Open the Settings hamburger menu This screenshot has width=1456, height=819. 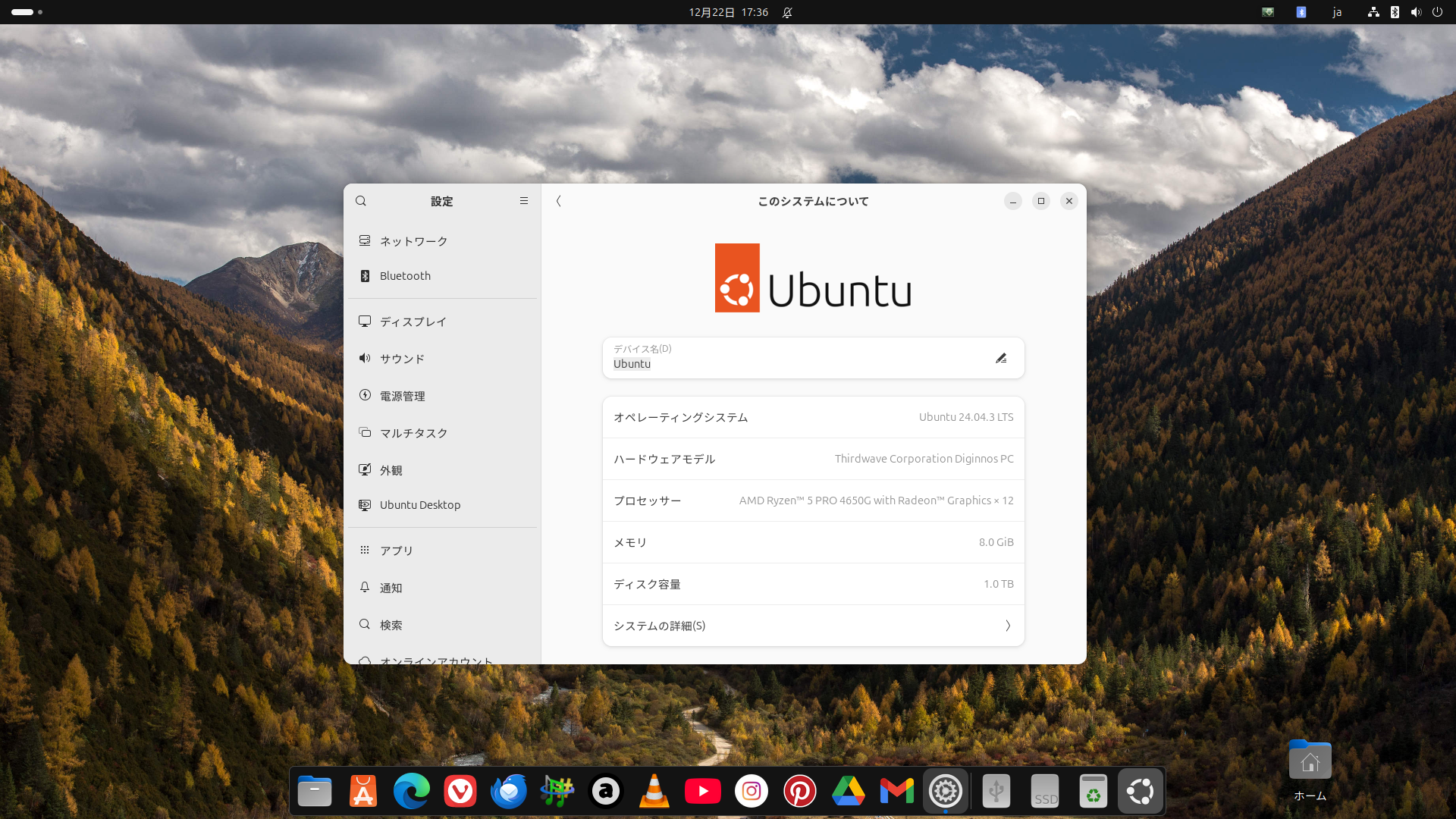click(x=523, y=201)
